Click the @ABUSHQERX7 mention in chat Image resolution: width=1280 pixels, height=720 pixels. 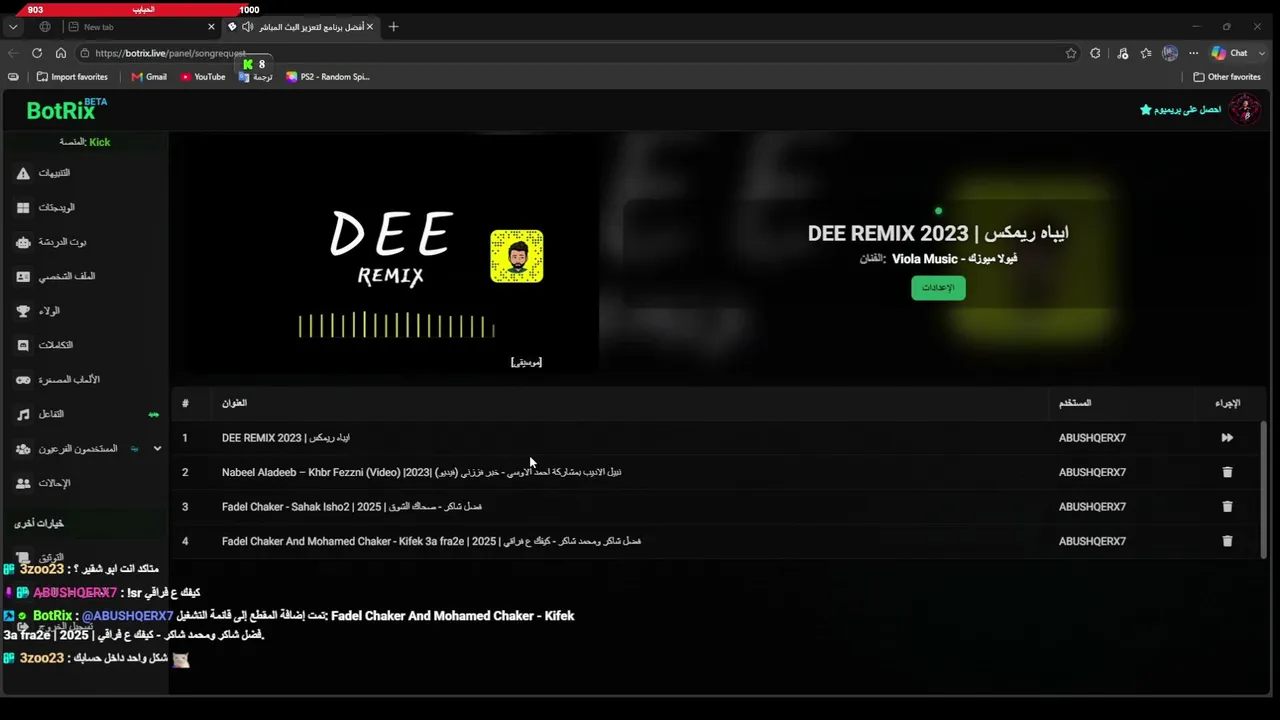(x=128, y=616)
